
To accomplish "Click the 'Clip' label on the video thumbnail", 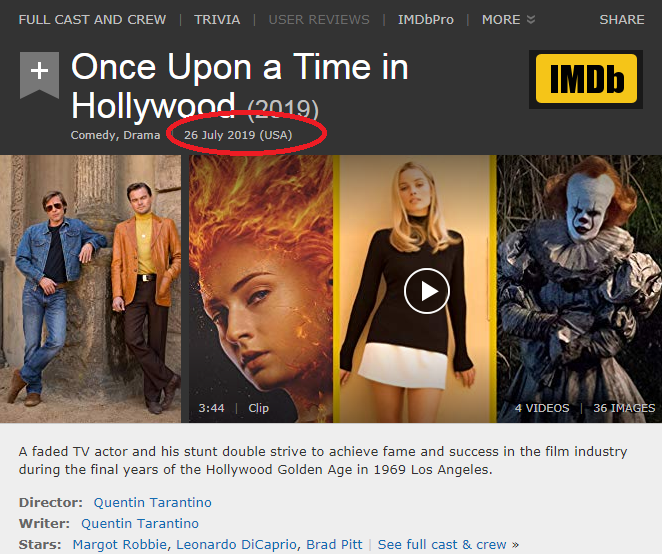I will [x=258, y=408].
